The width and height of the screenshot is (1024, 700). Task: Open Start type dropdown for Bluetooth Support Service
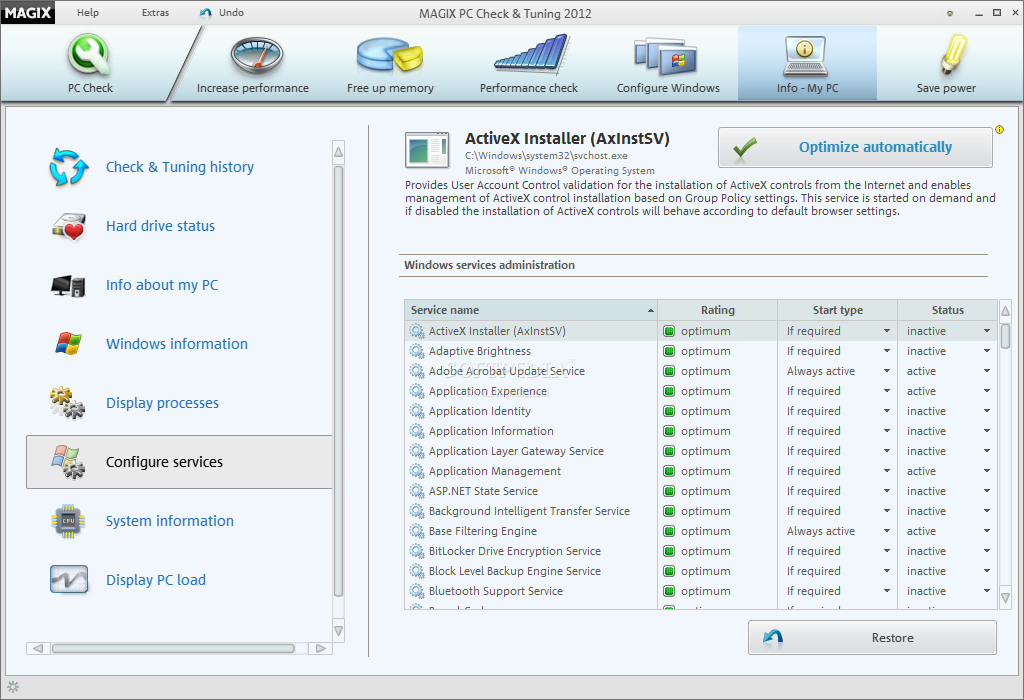[886, 591]
